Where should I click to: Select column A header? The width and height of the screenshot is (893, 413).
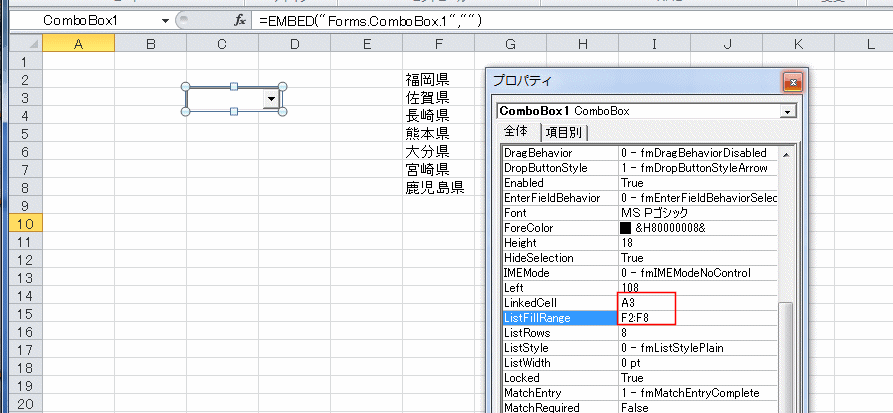coord(79,43)
